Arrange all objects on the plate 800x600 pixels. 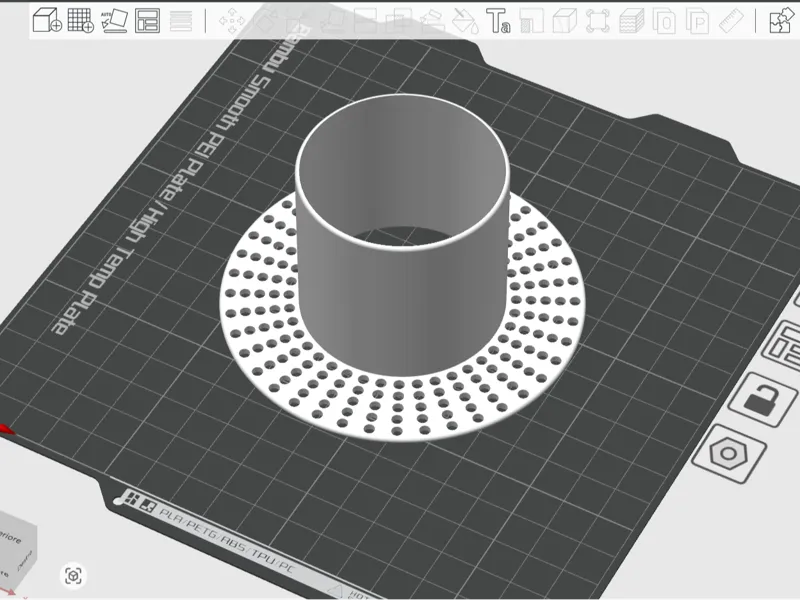(x=147, y=20)
